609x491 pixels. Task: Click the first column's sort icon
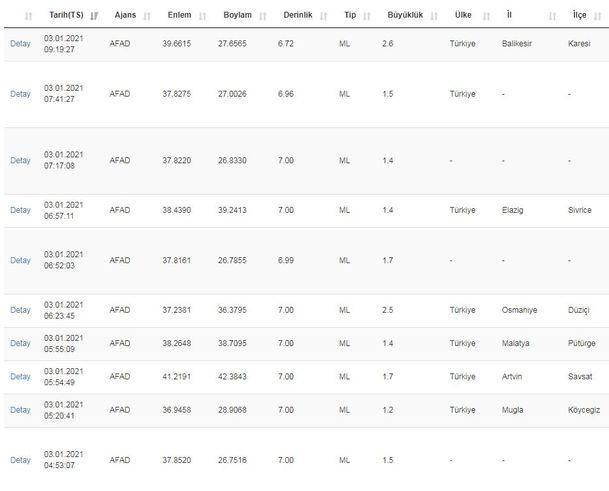click(x=27, y=16)
